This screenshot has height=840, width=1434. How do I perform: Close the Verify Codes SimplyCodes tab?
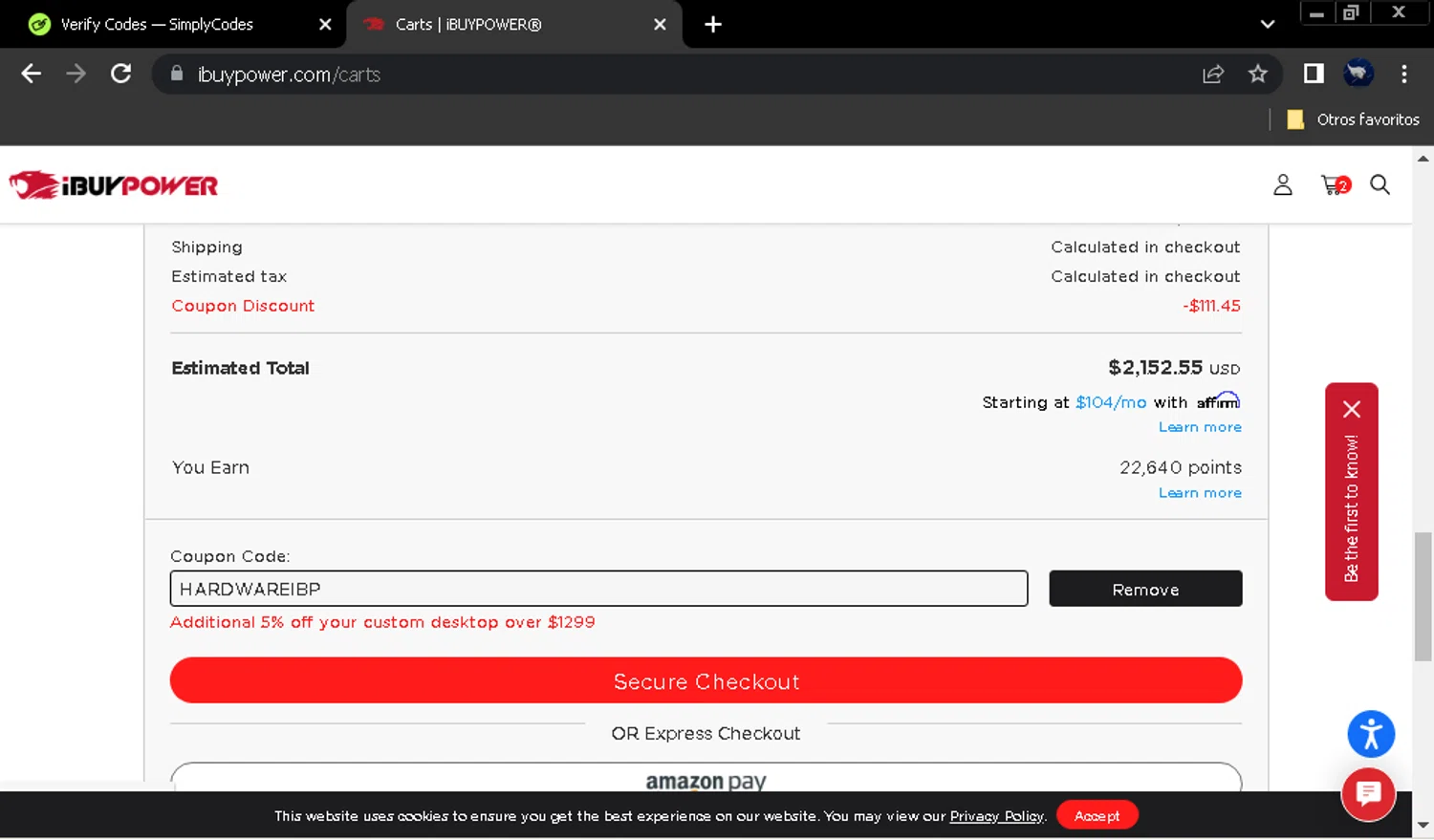tap(325, 24)
